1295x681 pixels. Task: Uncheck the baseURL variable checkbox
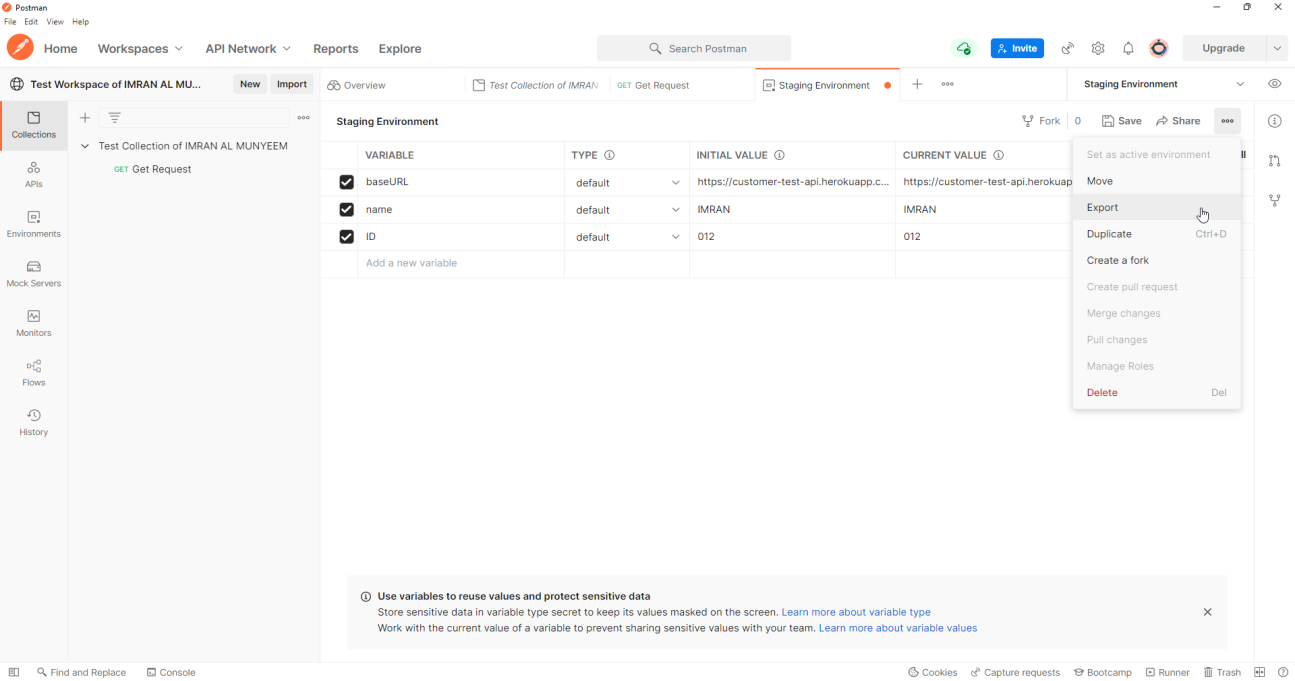(x=346, y=182)
